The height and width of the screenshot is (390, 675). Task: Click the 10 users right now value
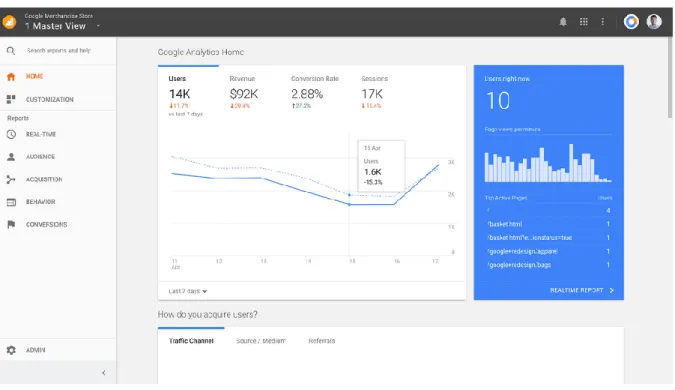[x=498, y=101]
